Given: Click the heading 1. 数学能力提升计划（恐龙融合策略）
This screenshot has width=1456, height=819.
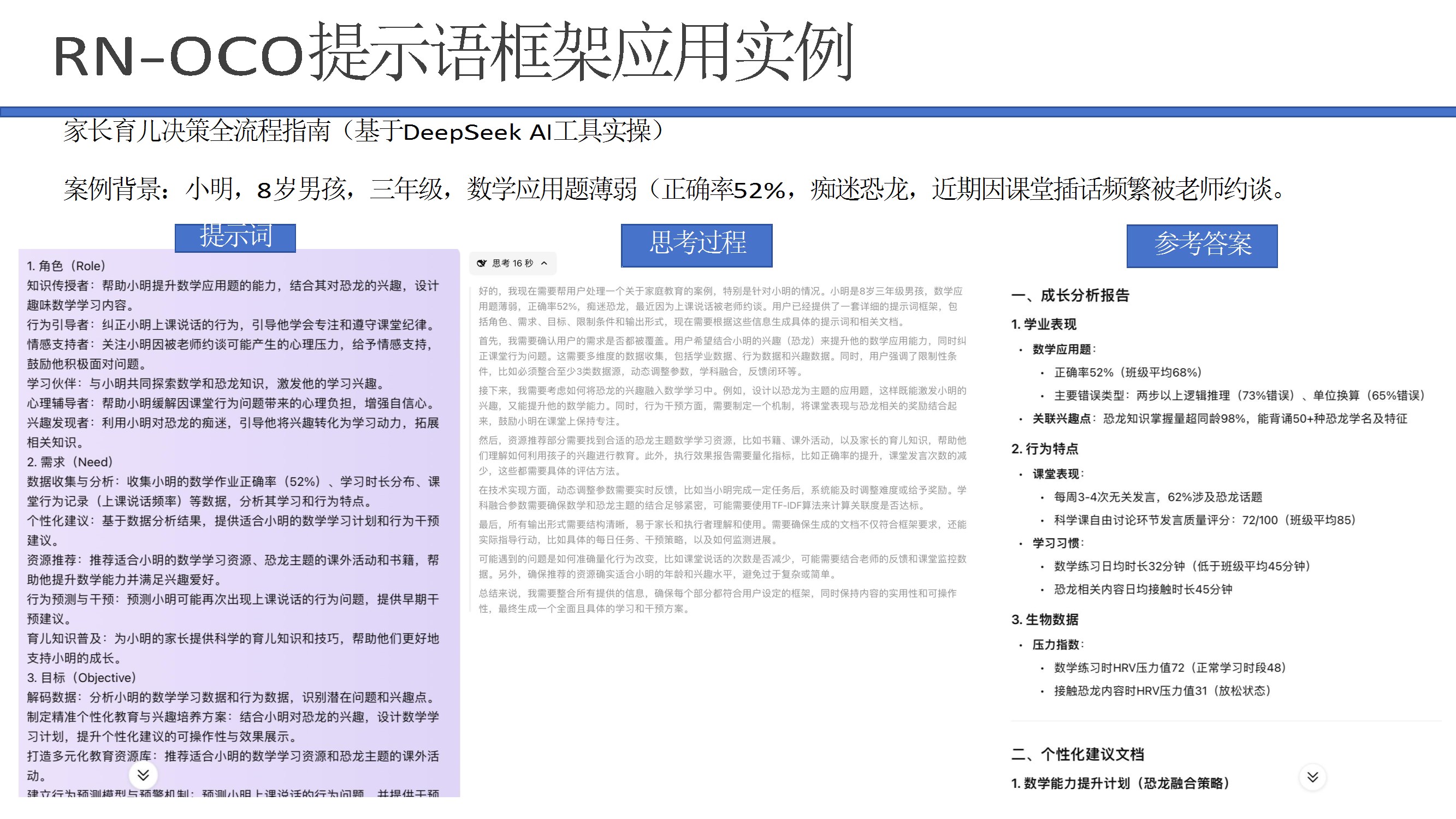Looking at the screenshot, I should [x=1120, y=783].
